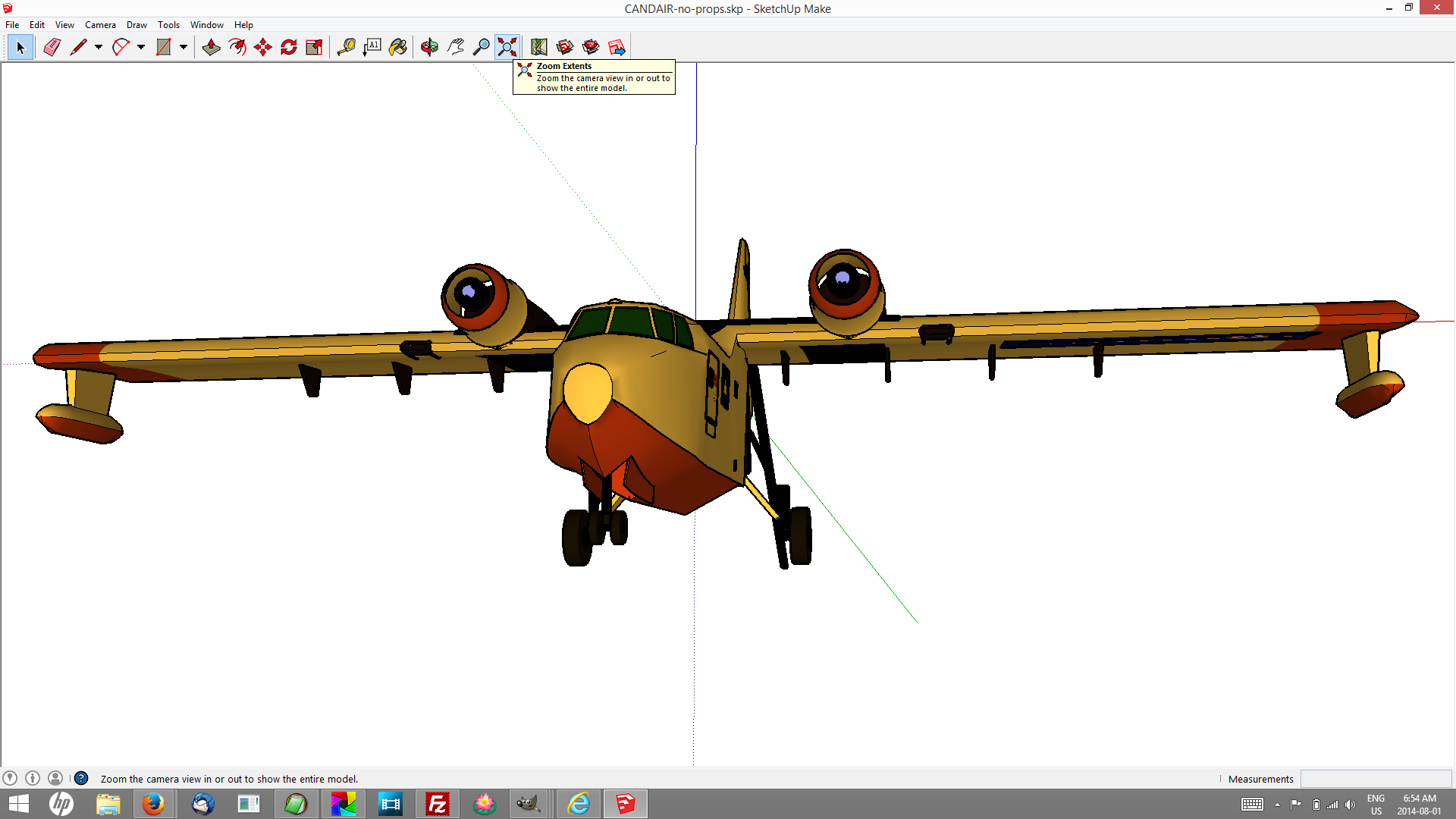Click the Zoom Extents tool
Screen dimensions: 1456x819
(x=507, y=47)
